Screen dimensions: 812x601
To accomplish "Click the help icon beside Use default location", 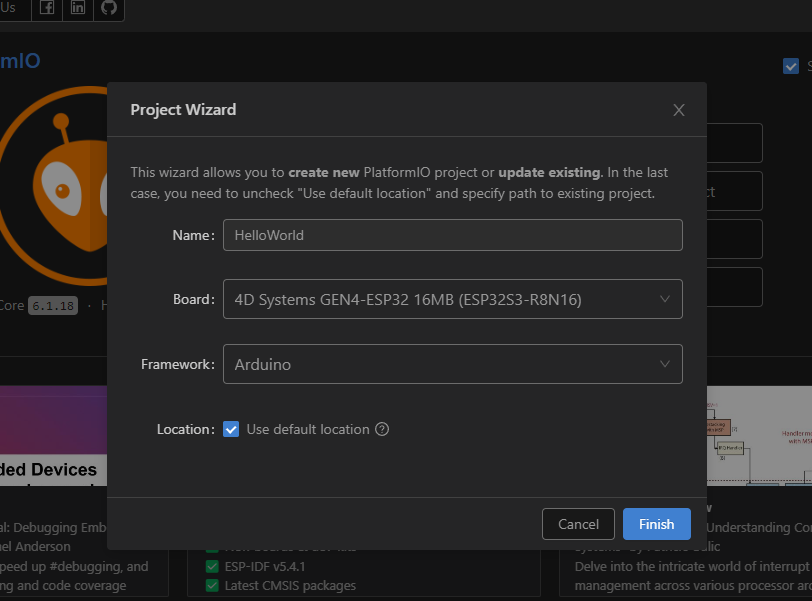I will tap(382, 429).
